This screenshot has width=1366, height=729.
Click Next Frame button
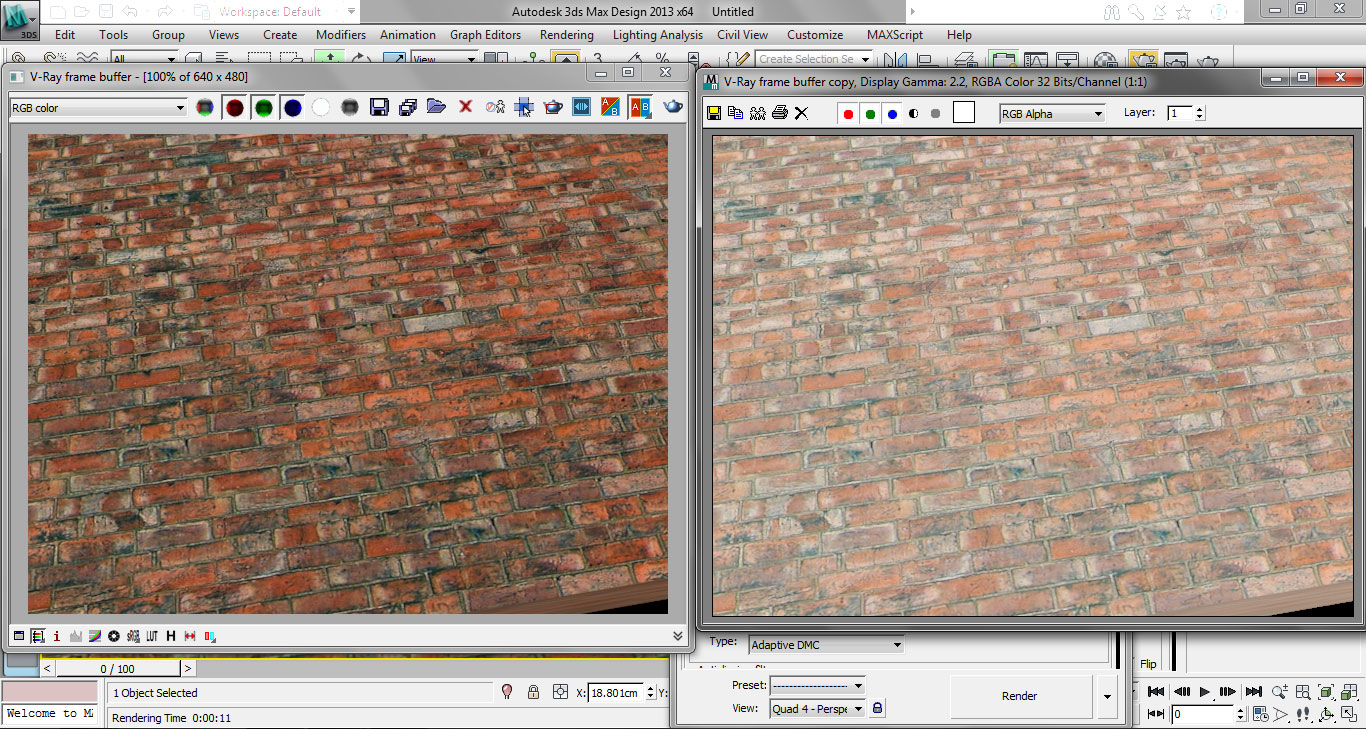(1228, 691)
